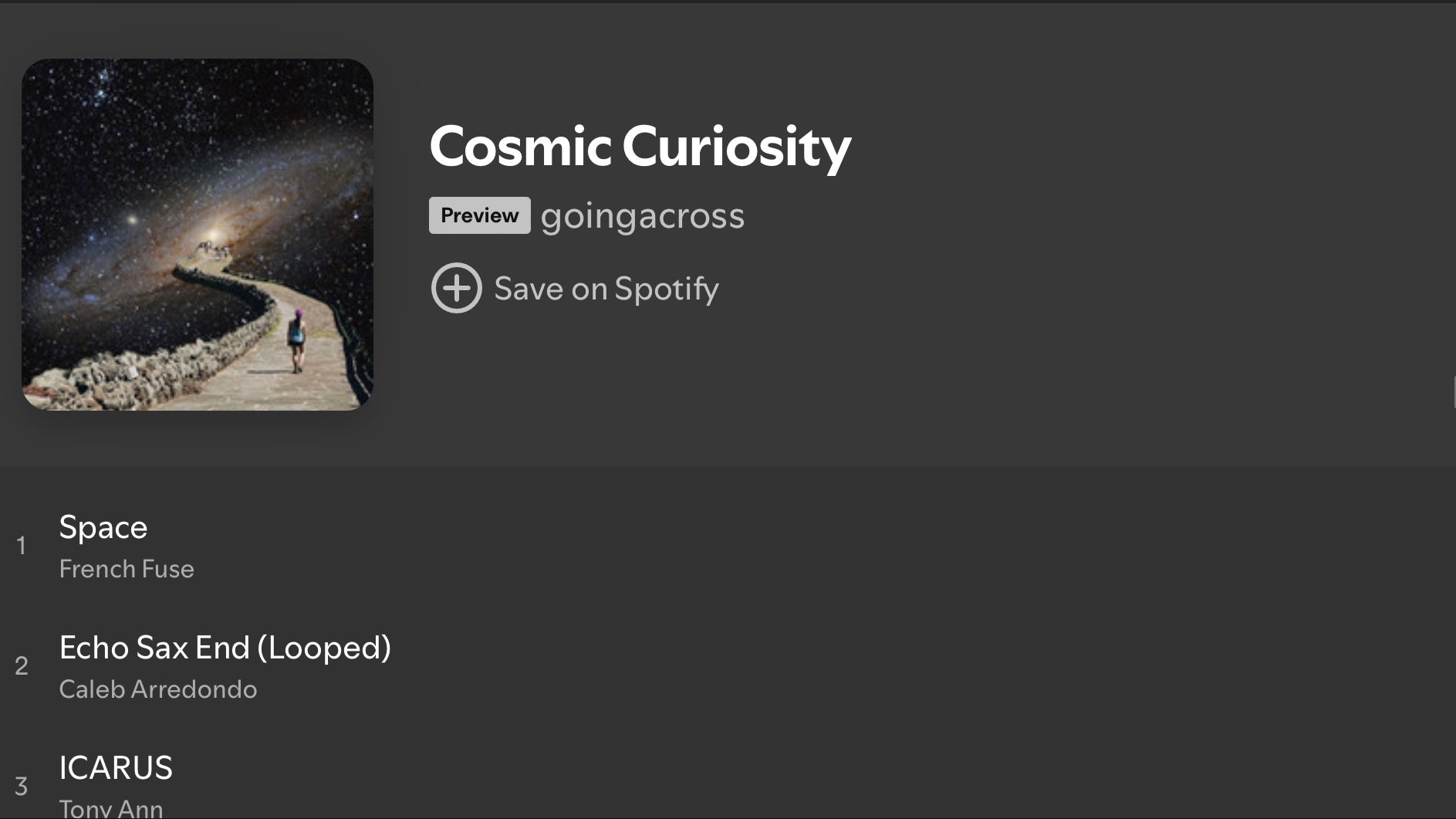Click track number 3 in list
Screen dimensions: 1456x819
click(22, 787)
